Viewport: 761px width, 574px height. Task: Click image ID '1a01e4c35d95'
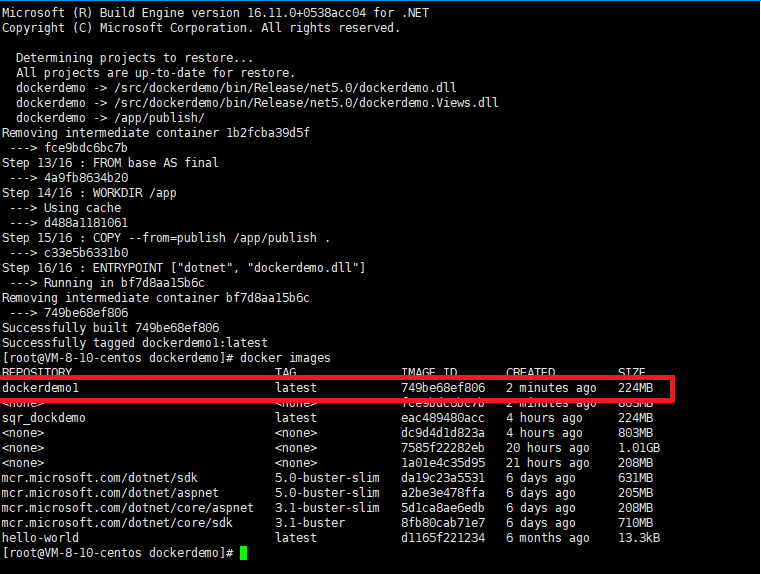coord(443,463)
